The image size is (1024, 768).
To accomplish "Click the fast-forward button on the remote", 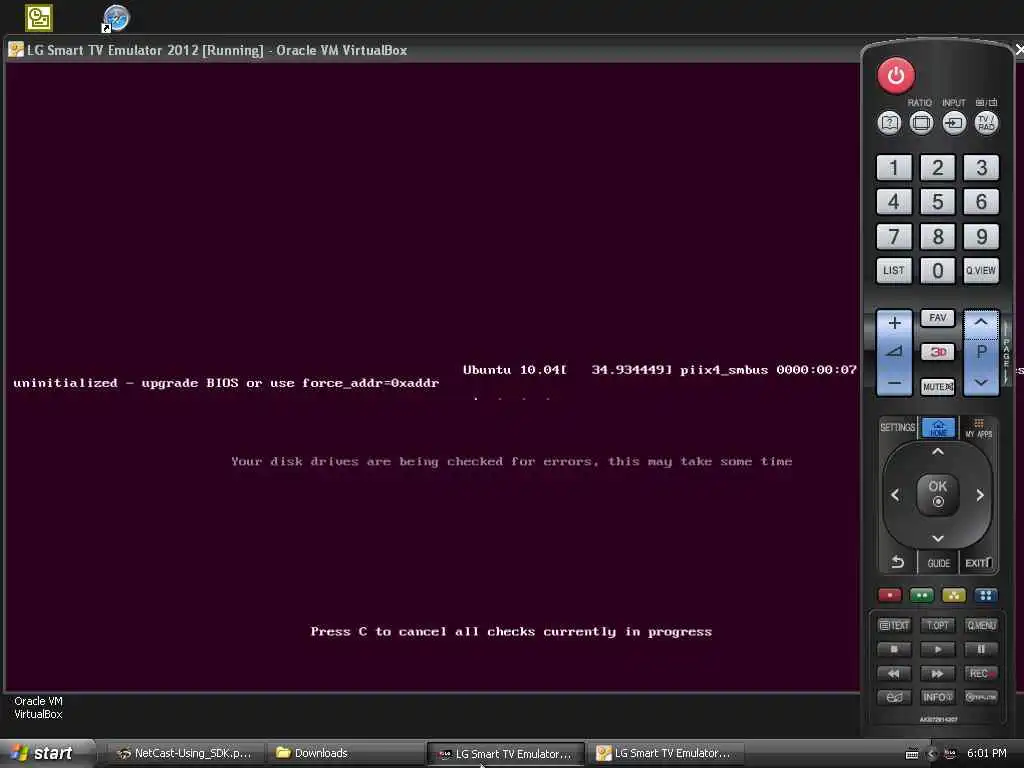I will [937, 673].
